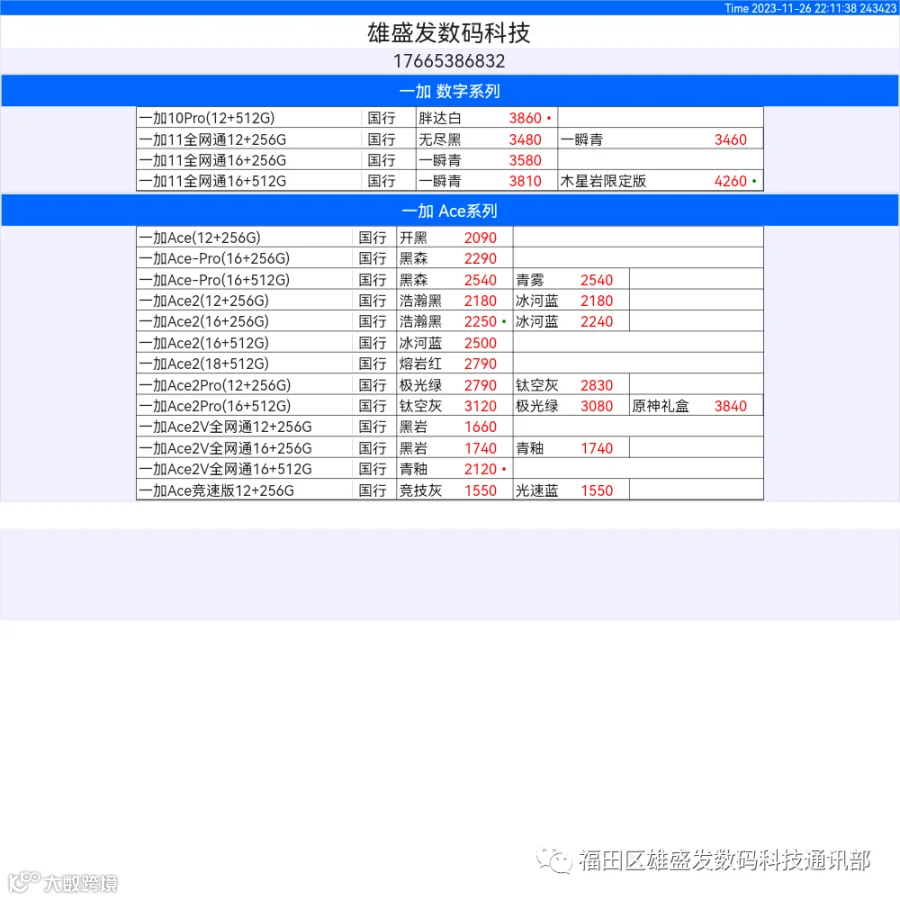Select the 木星岩限定版 cell
The height and width of the screenshot is (900, 900).
point(603,181)
